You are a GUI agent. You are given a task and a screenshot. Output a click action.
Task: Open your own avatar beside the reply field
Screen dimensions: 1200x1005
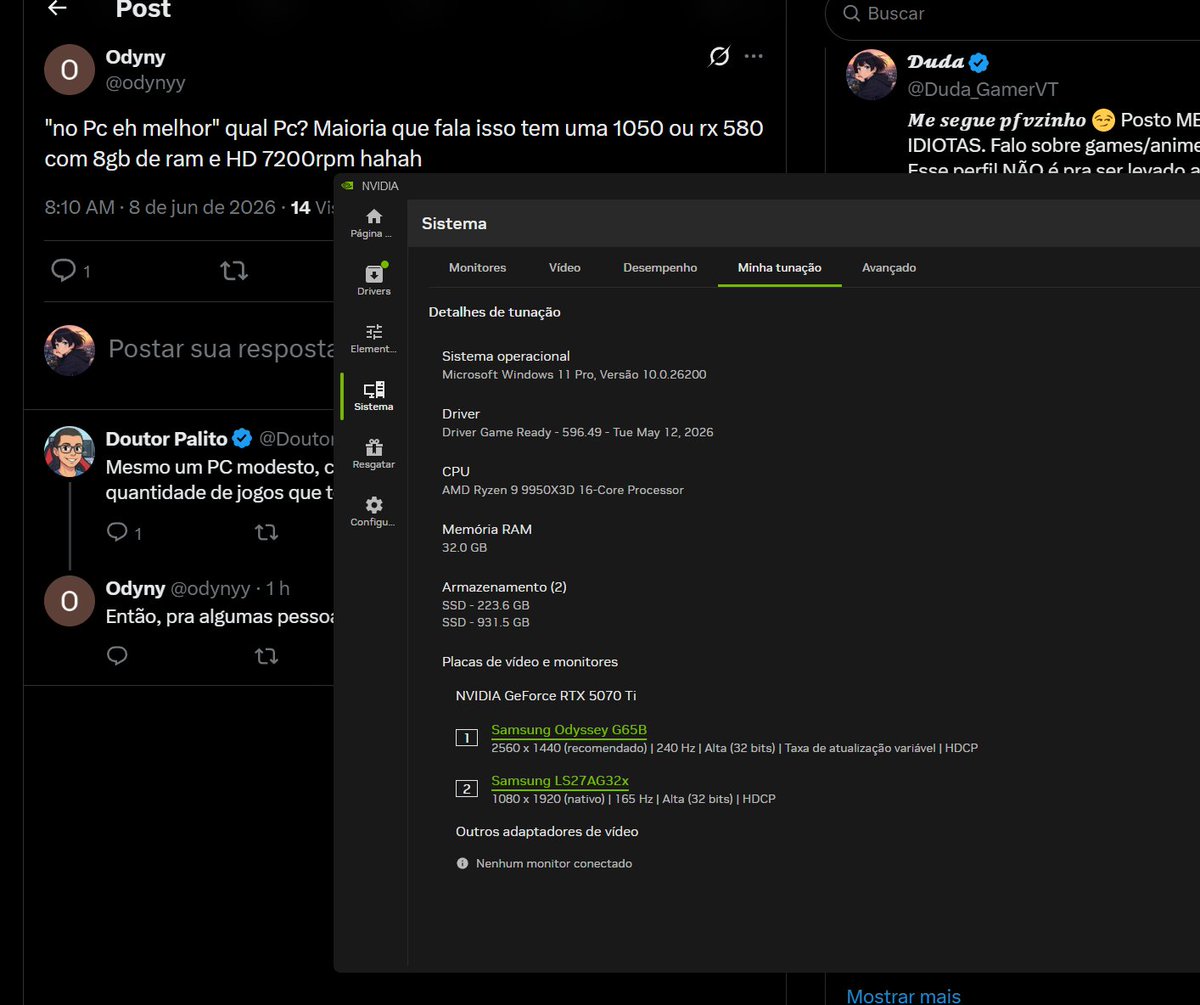tap(70, 350)
